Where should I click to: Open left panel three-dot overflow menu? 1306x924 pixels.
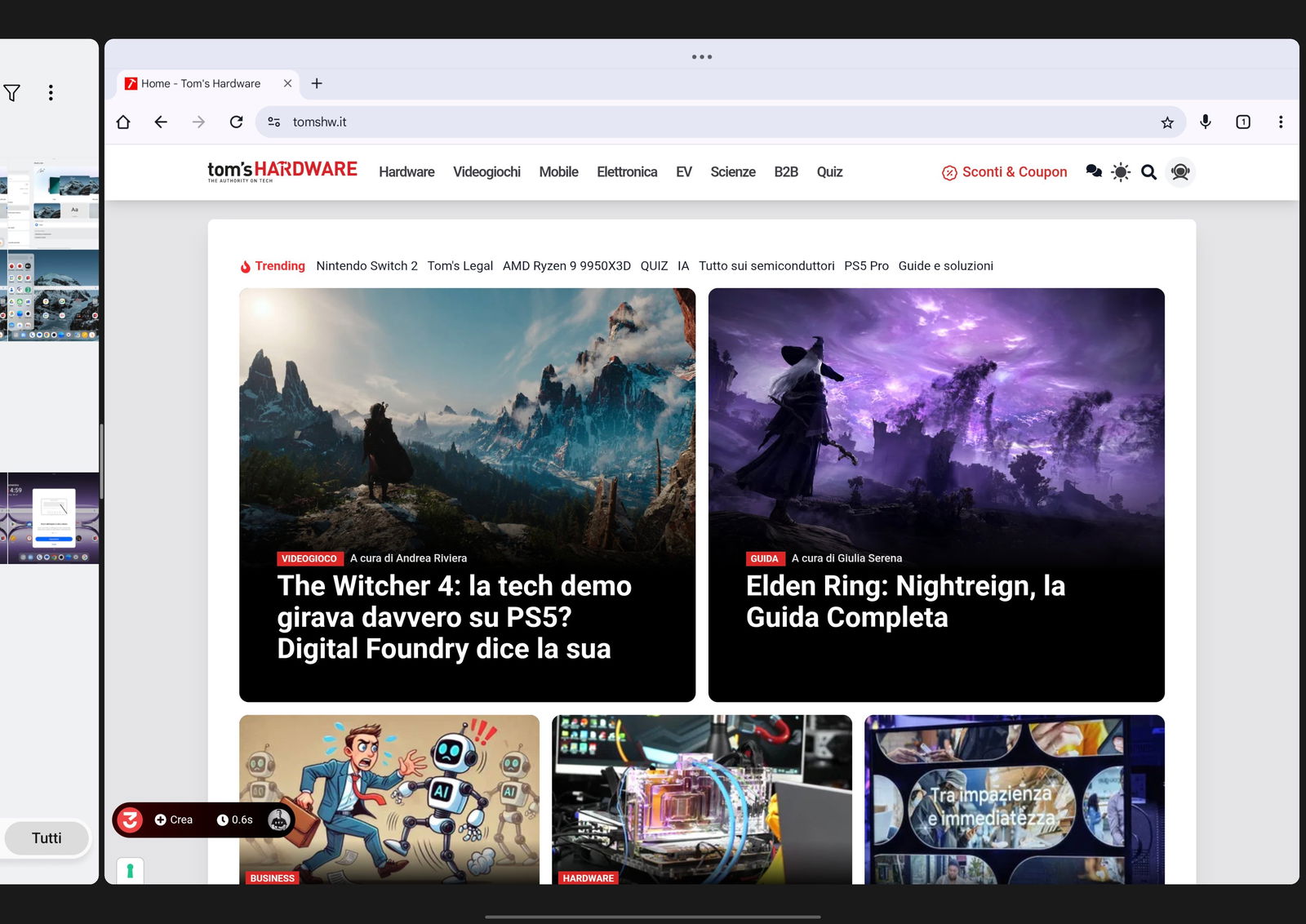tap(51, 92)
